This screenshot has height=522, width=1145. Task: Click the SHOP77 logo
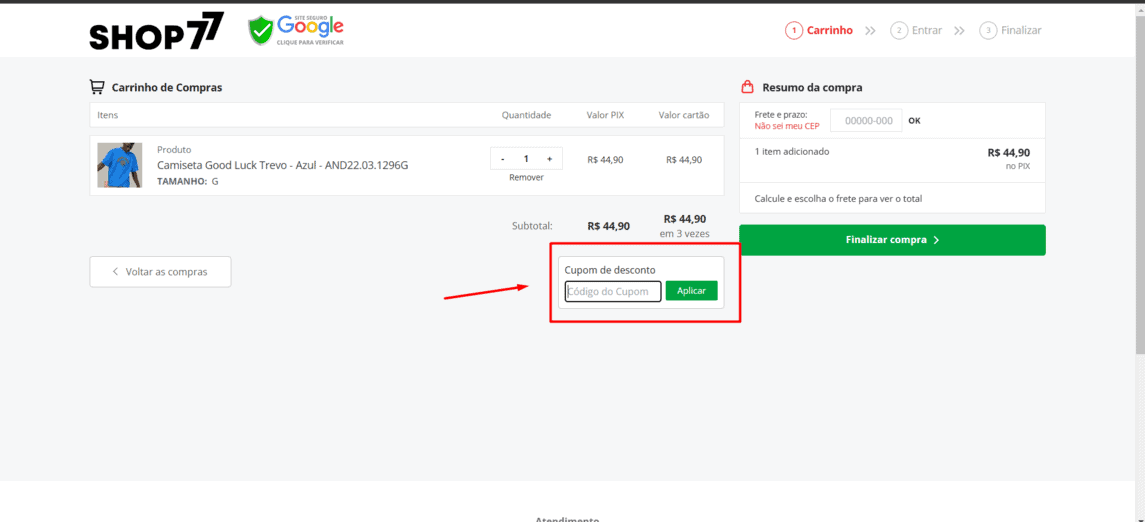tap(156, 32)
